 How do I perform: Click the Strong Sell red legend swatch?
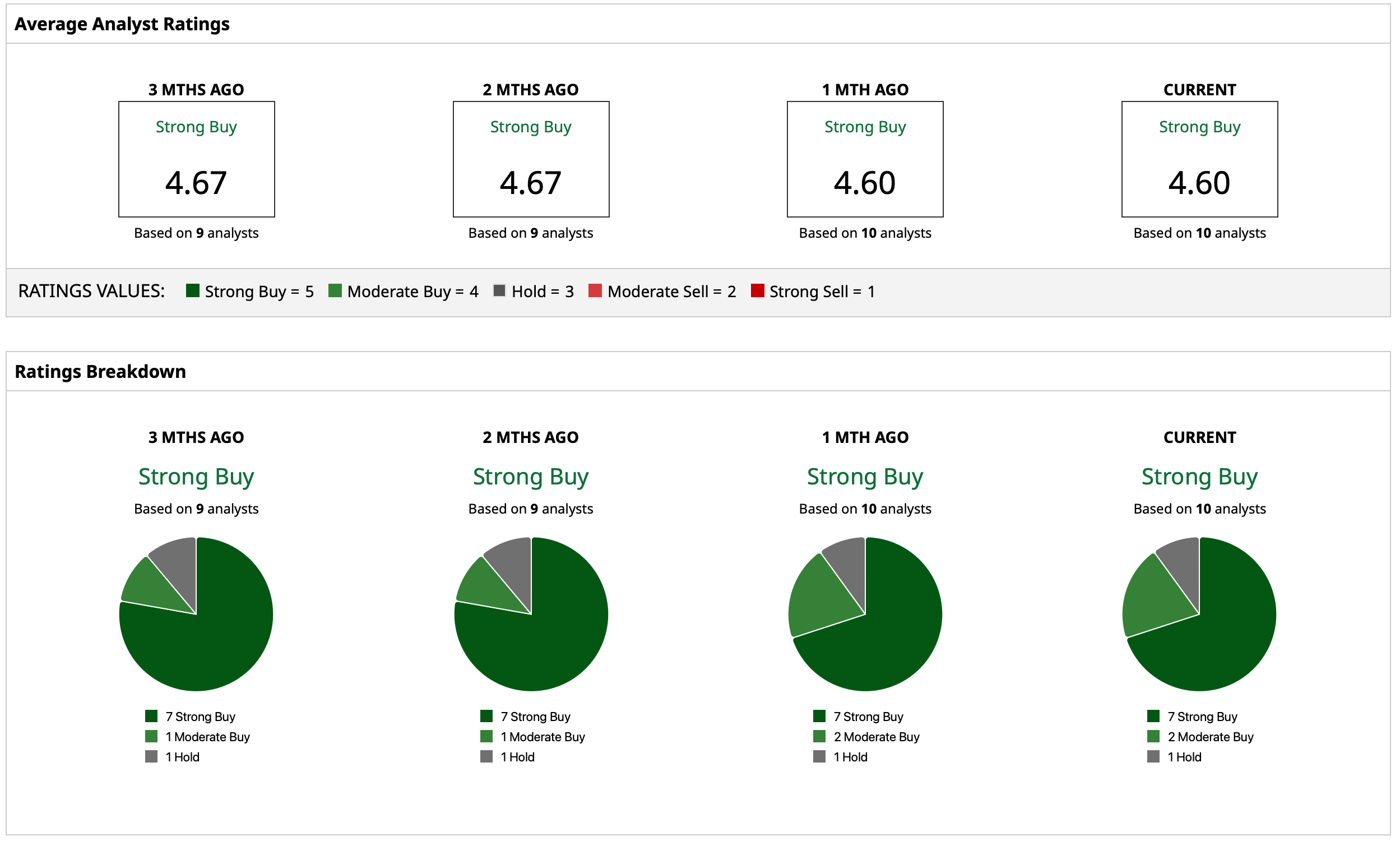[757, 291]
